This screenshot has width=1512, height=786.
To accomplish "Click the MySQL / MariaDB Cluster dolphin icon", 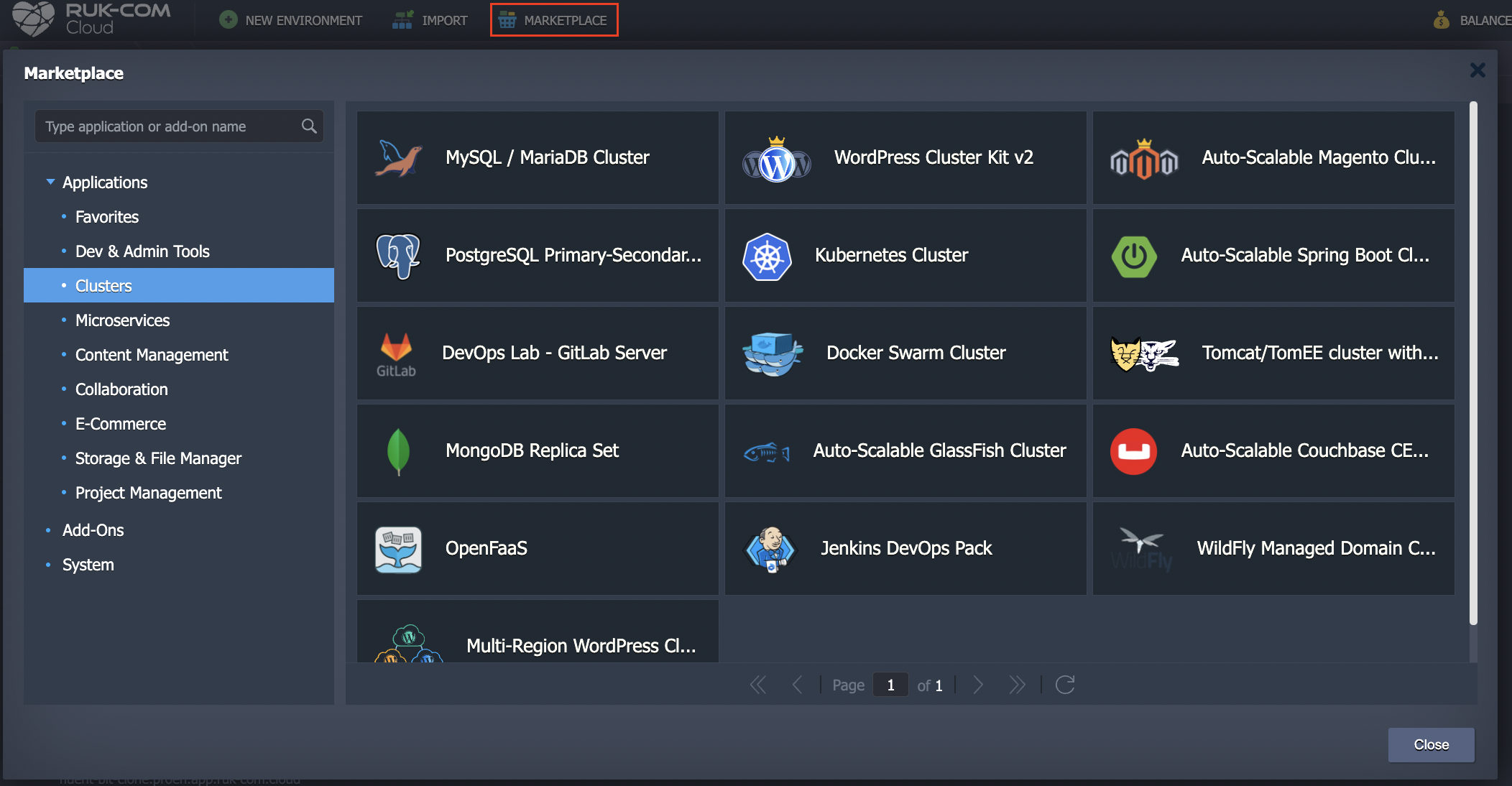I will tap(398, 158).
